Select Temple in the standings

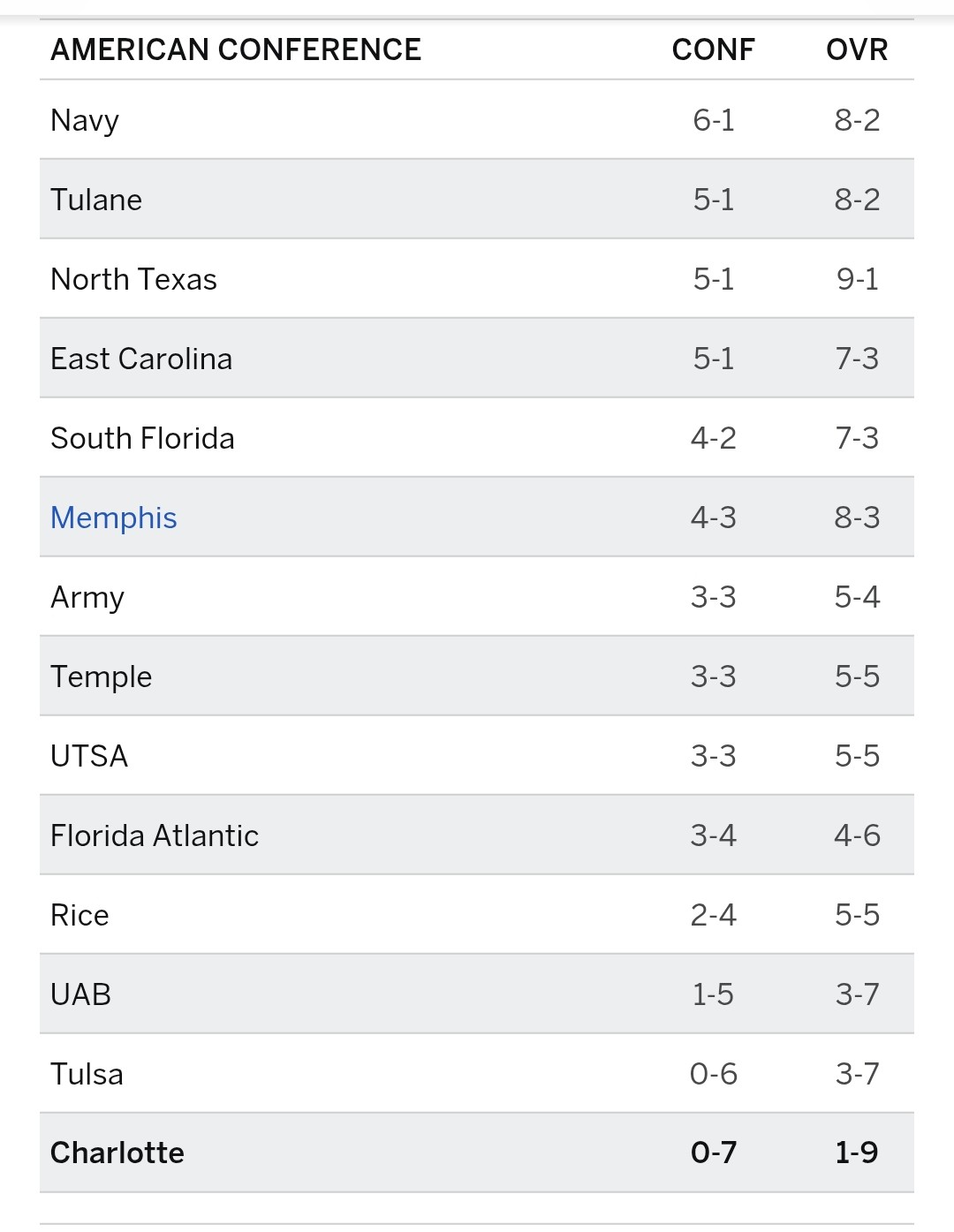102,676
